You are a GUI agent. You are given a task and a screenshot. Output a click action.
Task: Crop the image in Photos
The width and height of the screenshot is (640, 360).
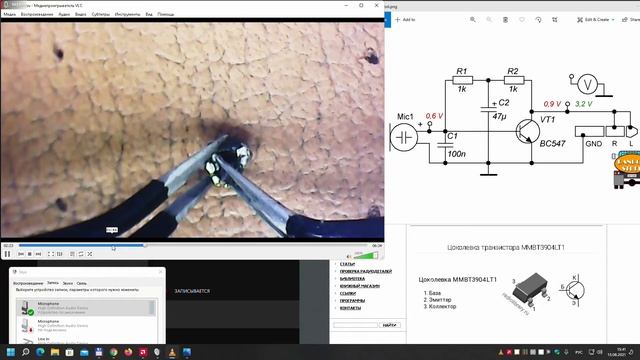point(555,20)
